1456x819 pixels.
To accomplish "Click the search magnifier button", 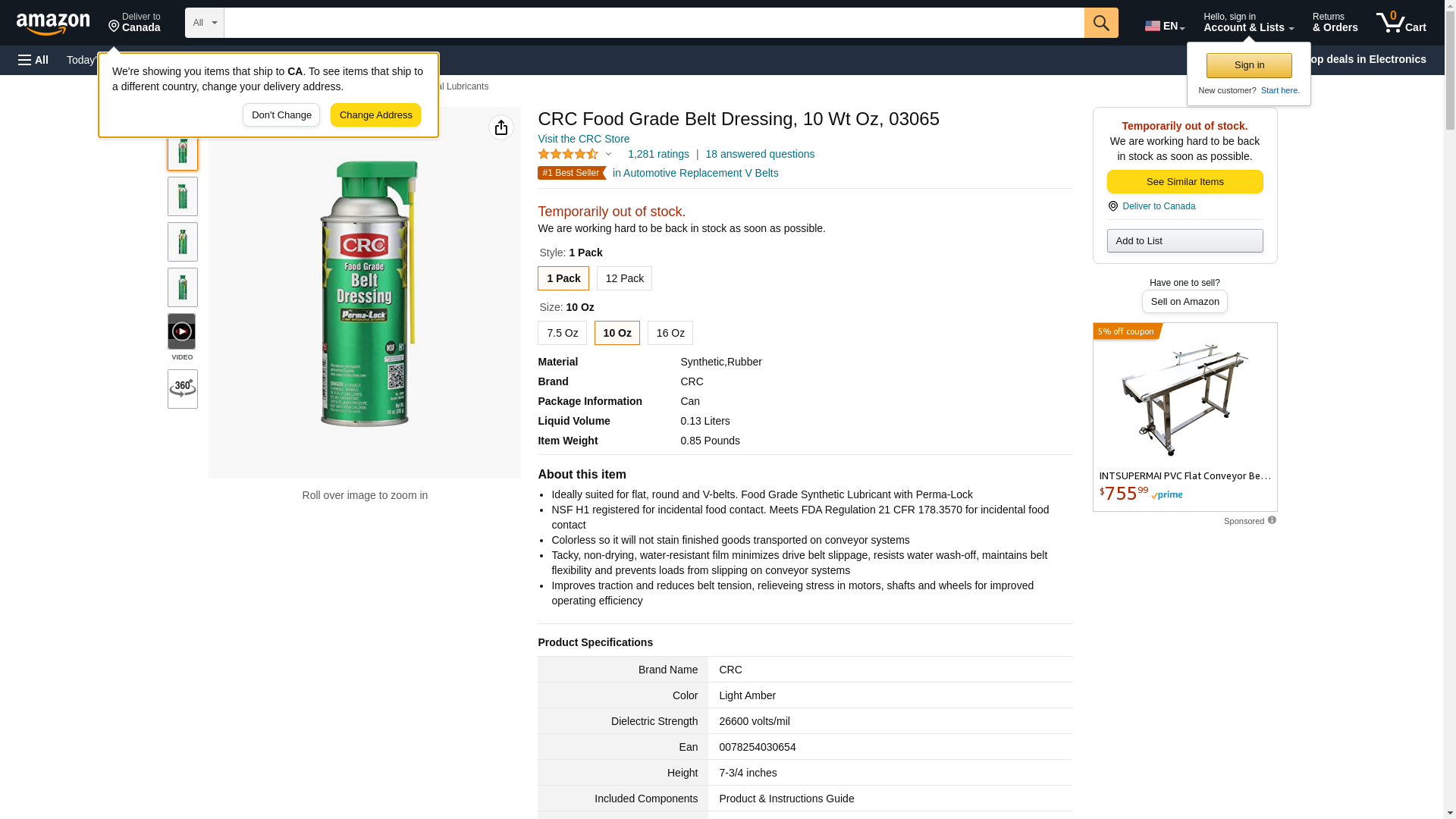I will click(x=1101, y=23).
